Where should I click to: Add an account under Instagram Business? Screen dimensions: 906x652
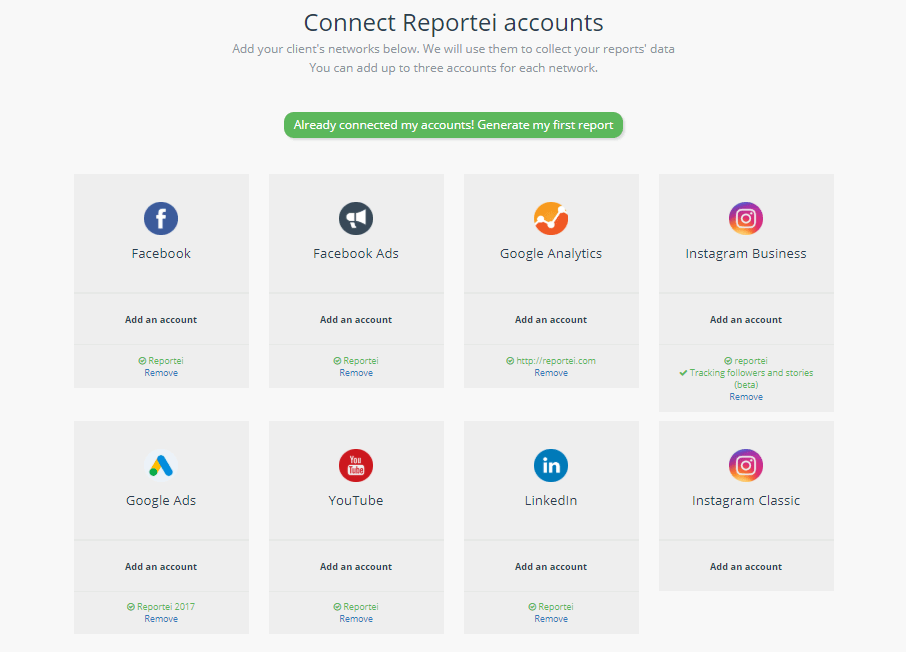coord(746,320)
